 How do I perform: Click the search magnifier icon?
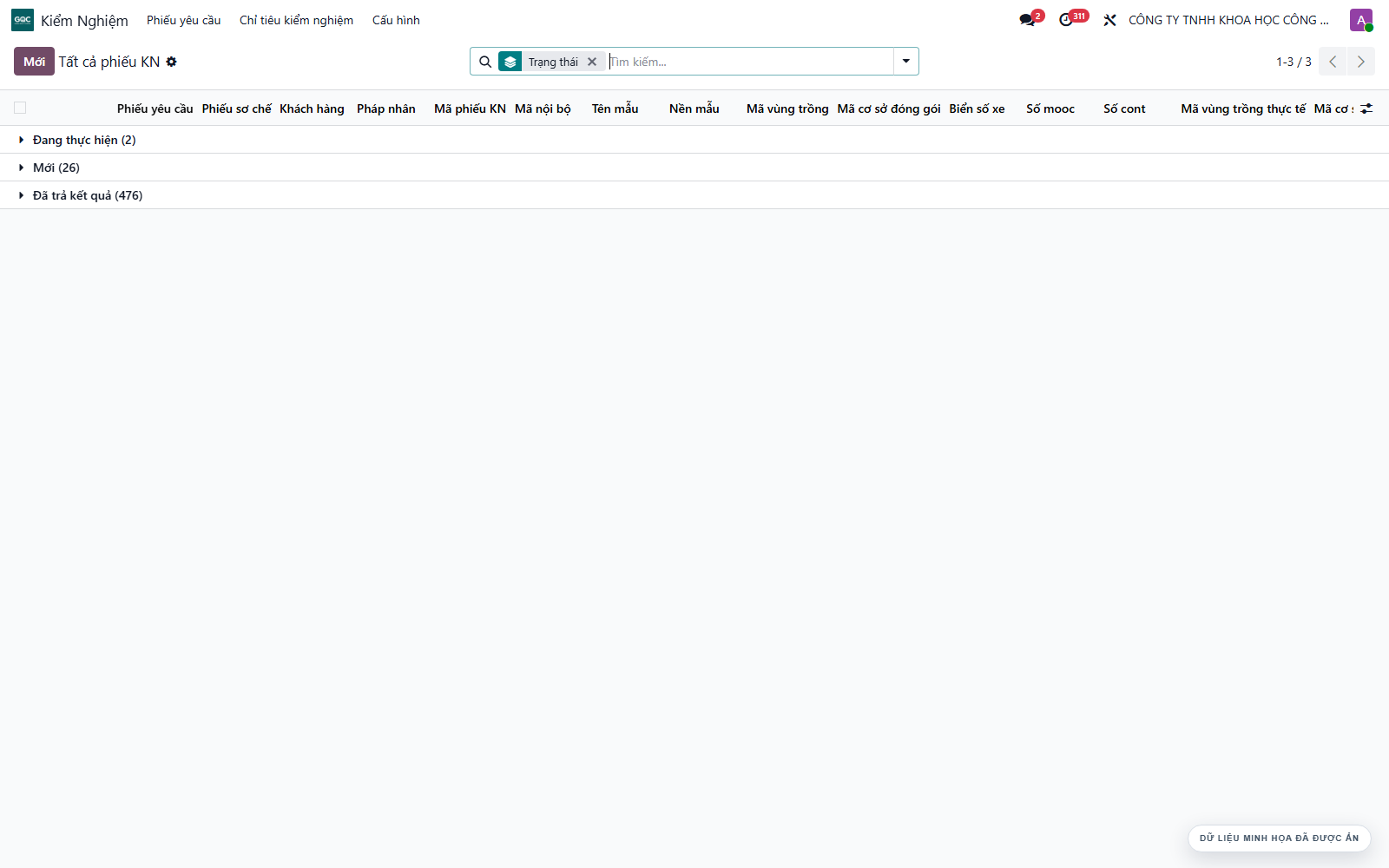pos(485,62)
